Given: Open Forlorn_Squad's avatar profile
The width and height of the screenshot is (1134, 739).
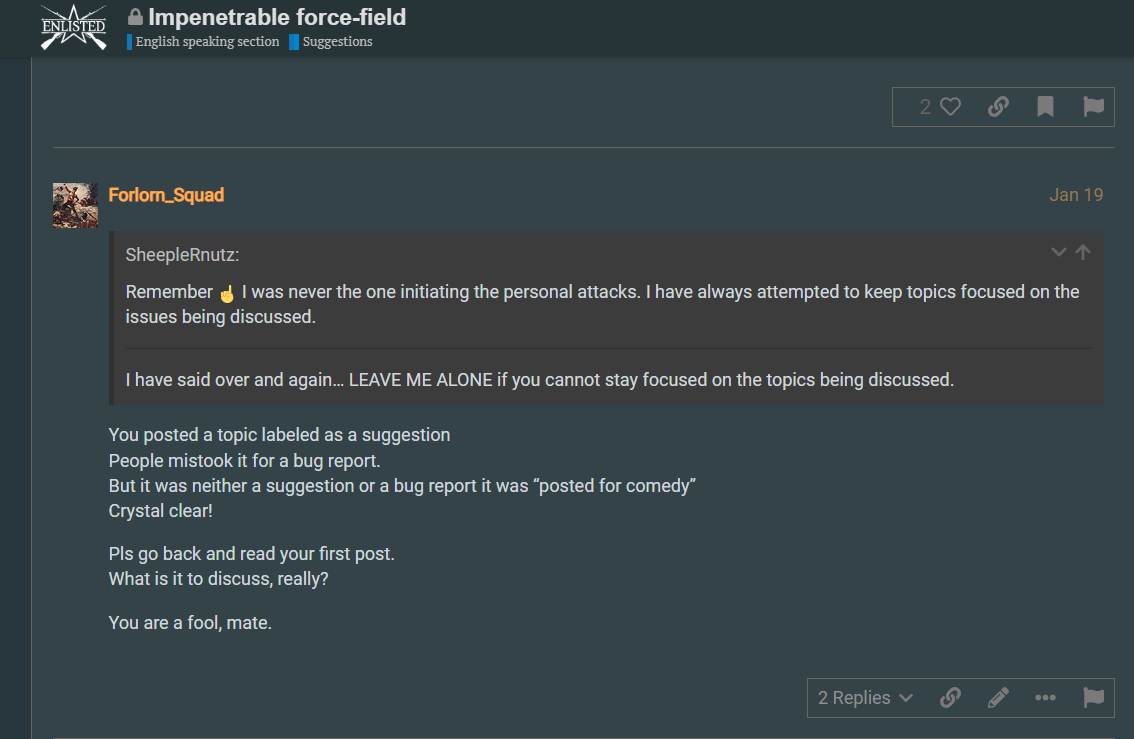Looking at the screenshot, I should click(75, 205).
